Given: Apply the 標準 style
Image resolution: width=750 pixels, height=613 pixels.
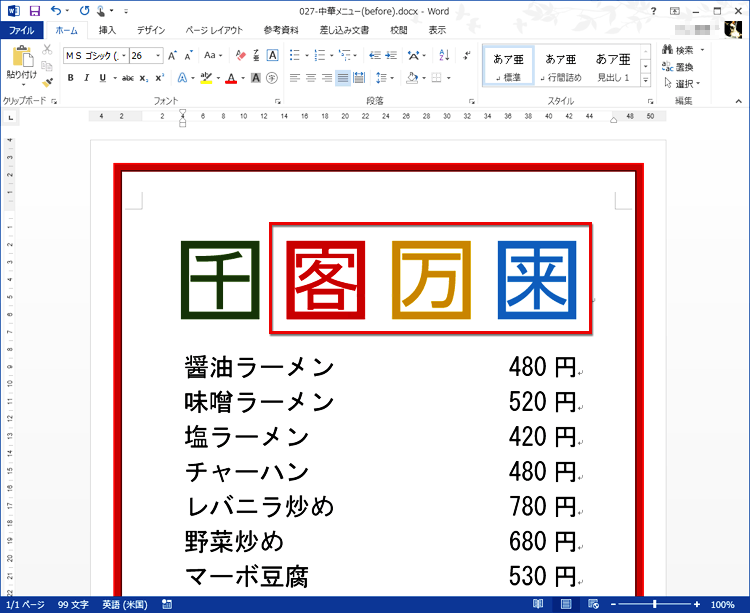Looking at the screenshot, I should [x=508, y=66].
